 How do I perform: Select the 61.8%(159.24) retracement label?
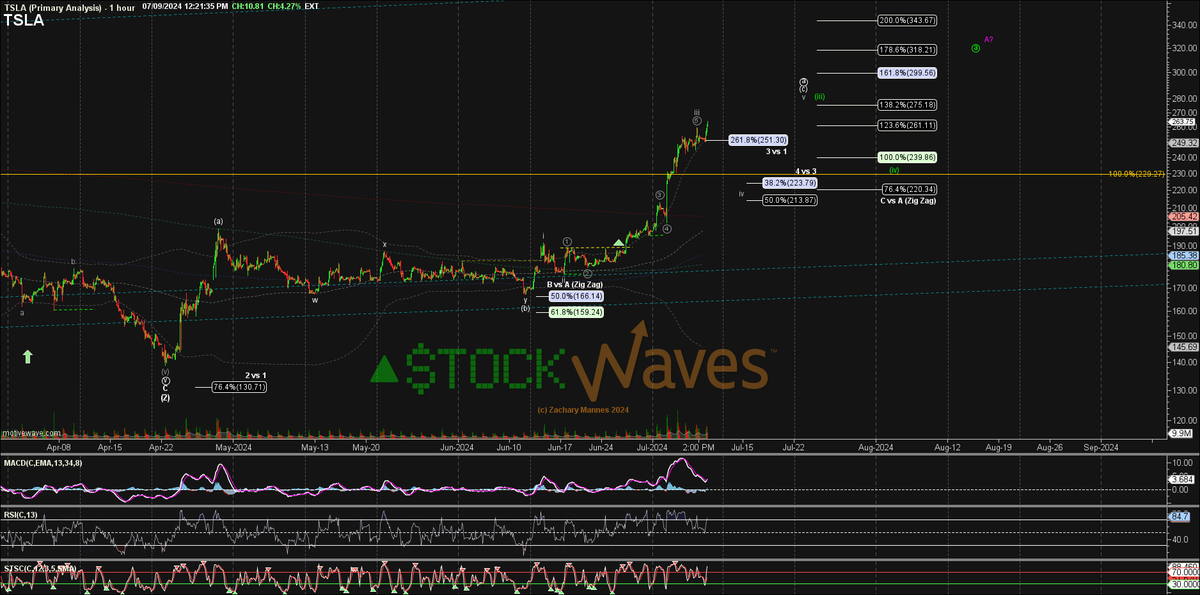[x=575, y=312]
